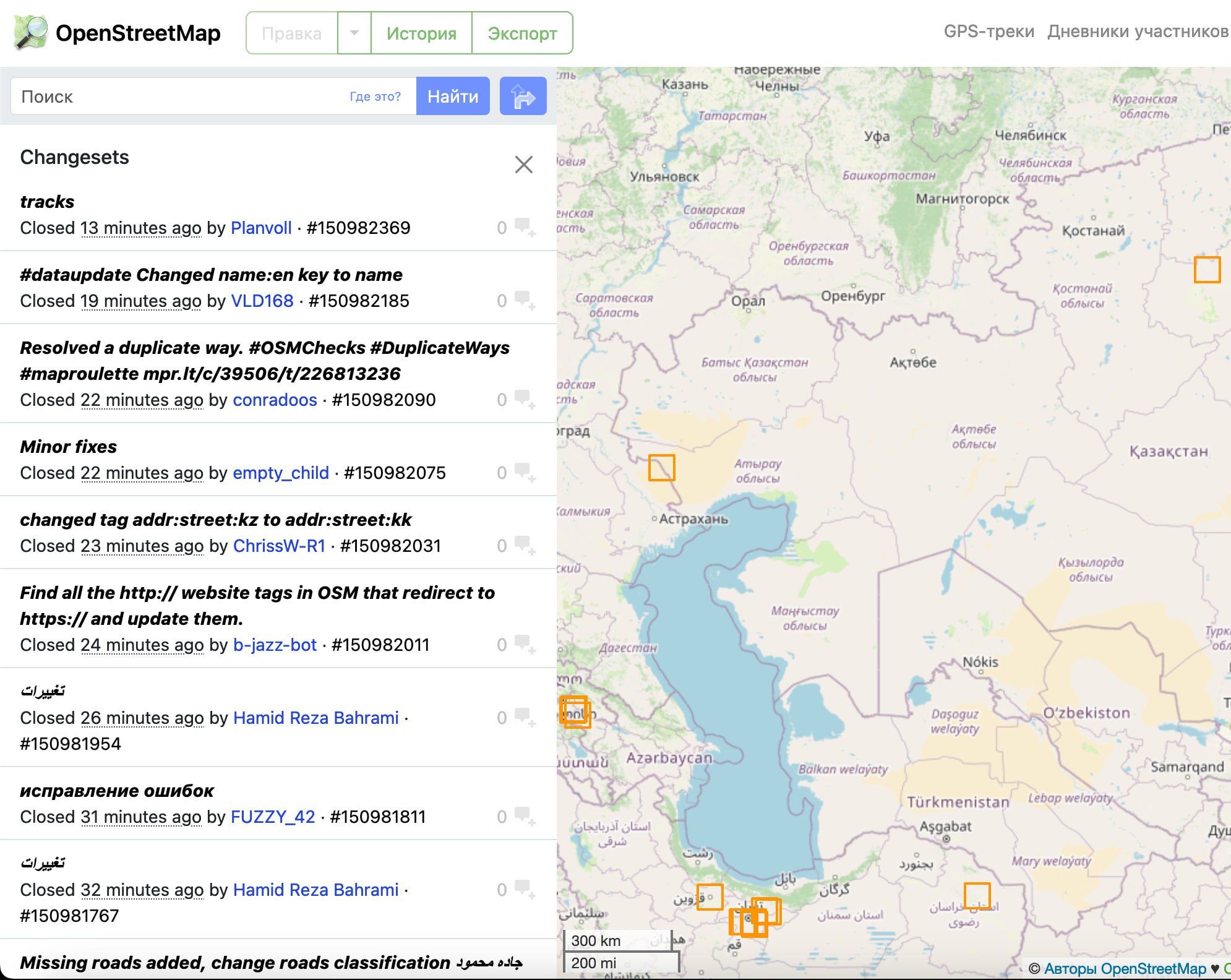The height and width of the screenshot is (980, 1231).
Task: Click the comment icon for changeset #150982031
Action: click(x=525, y=545)
